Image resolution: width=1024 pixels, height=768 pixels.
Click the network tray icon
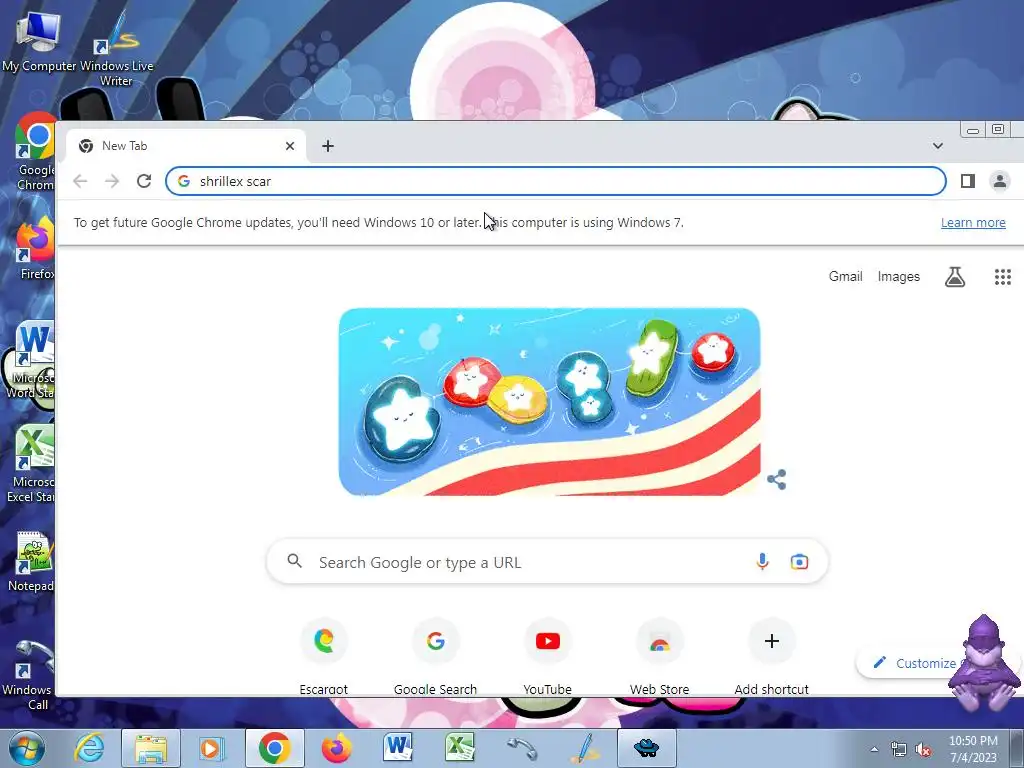pyautogui.click(x=899, y=750)
